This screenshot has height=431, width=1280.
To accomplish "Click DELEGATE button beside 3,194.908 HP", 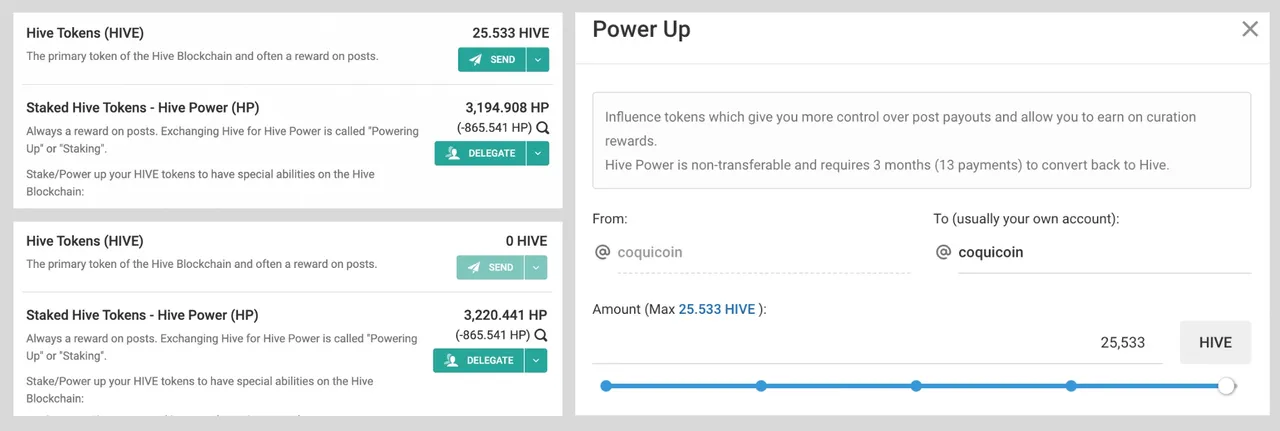I will [480, 153].
